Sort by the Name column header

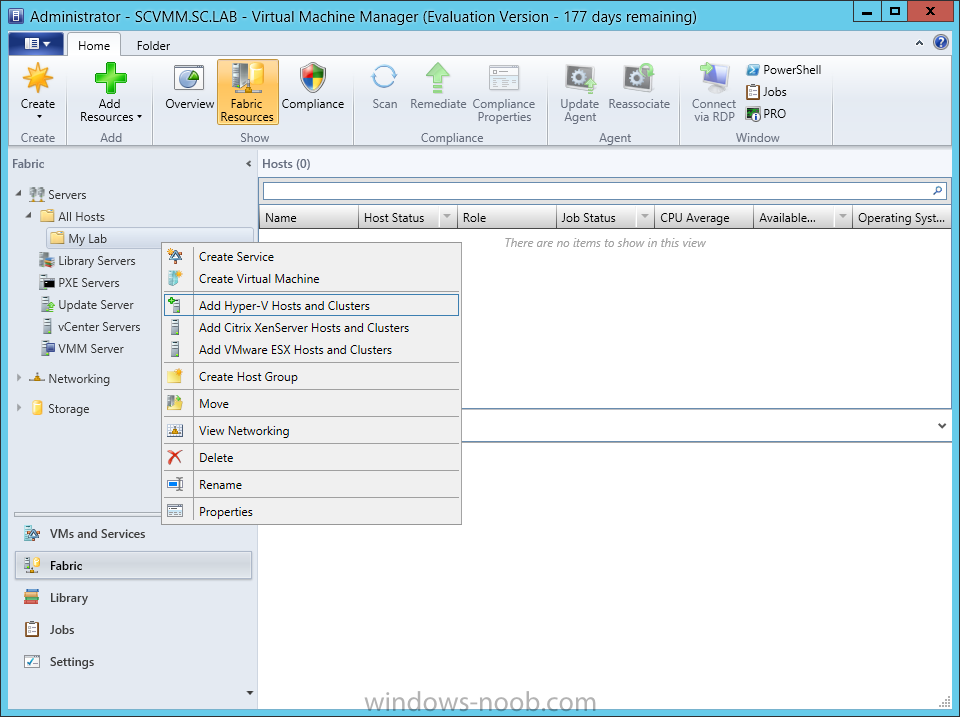[309, 217]
